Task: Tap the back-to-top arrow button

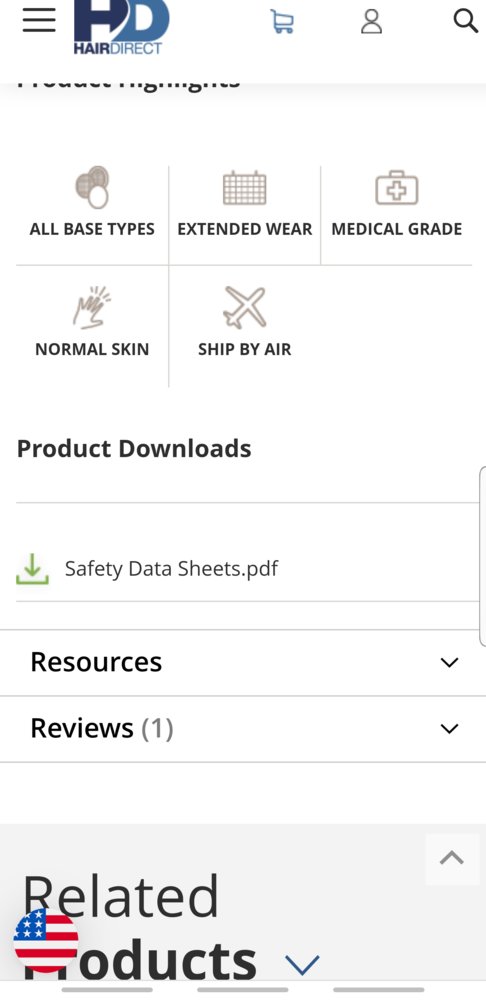Action: [452, 859]
